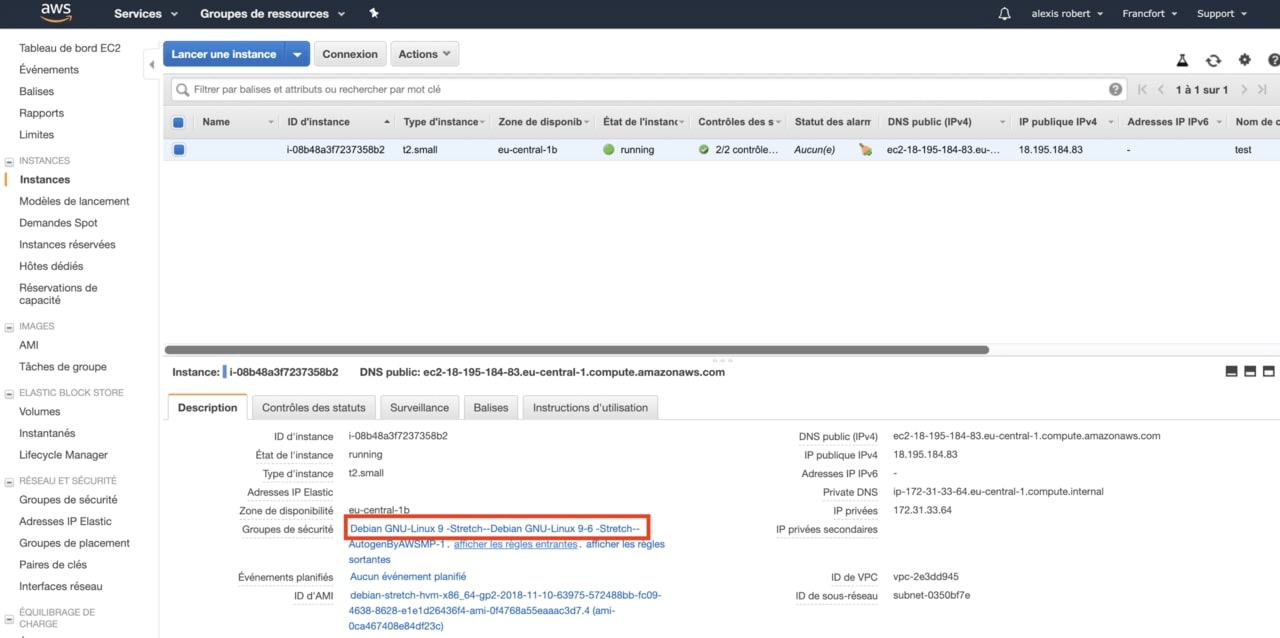Collapse the IMAGES sidebar section
The height and width of the screenshot is (638, 1280).
point(10,327)
